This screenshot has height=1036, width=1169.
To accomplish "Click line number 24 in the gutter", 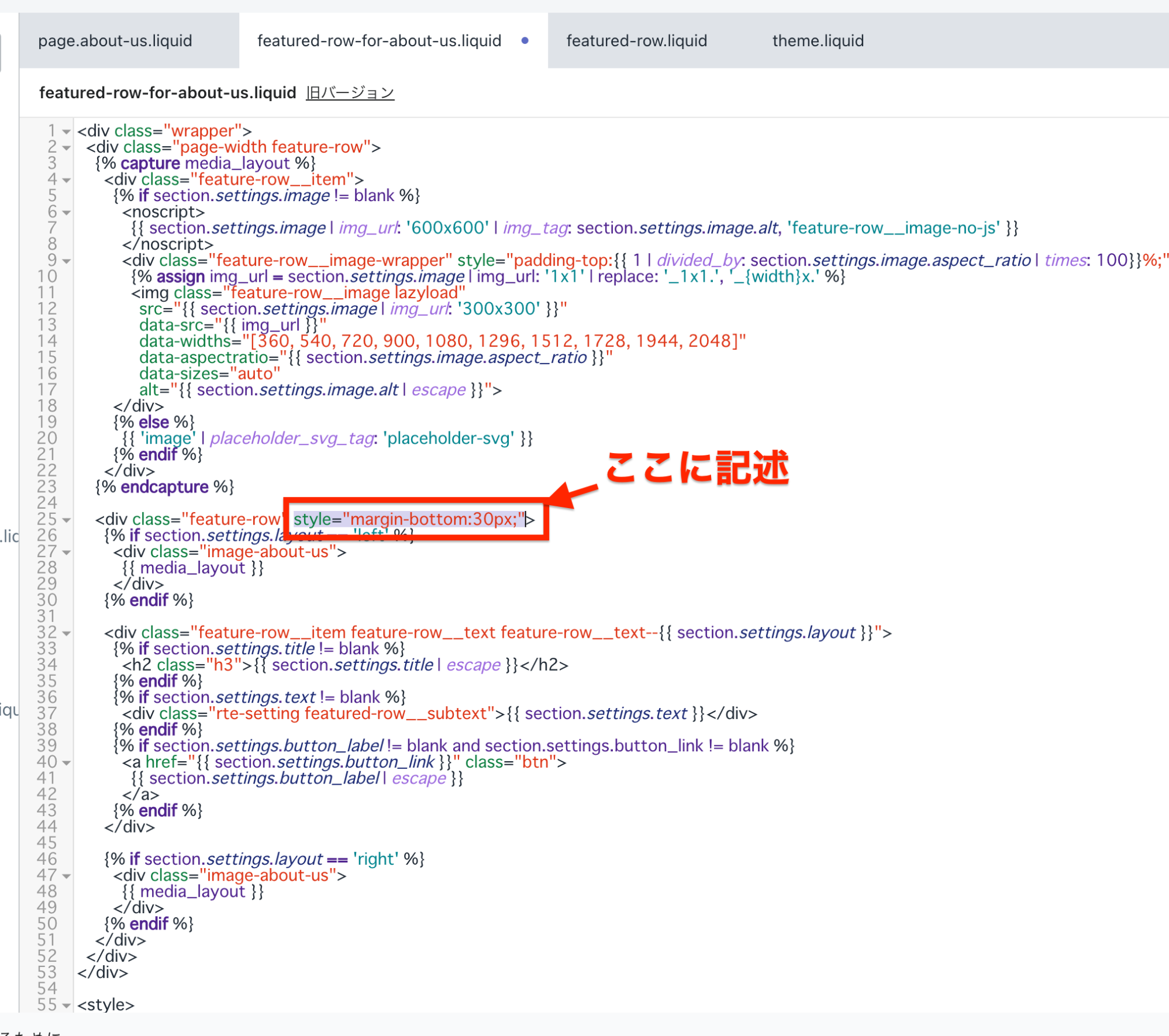I will click(x=47, y=503).
